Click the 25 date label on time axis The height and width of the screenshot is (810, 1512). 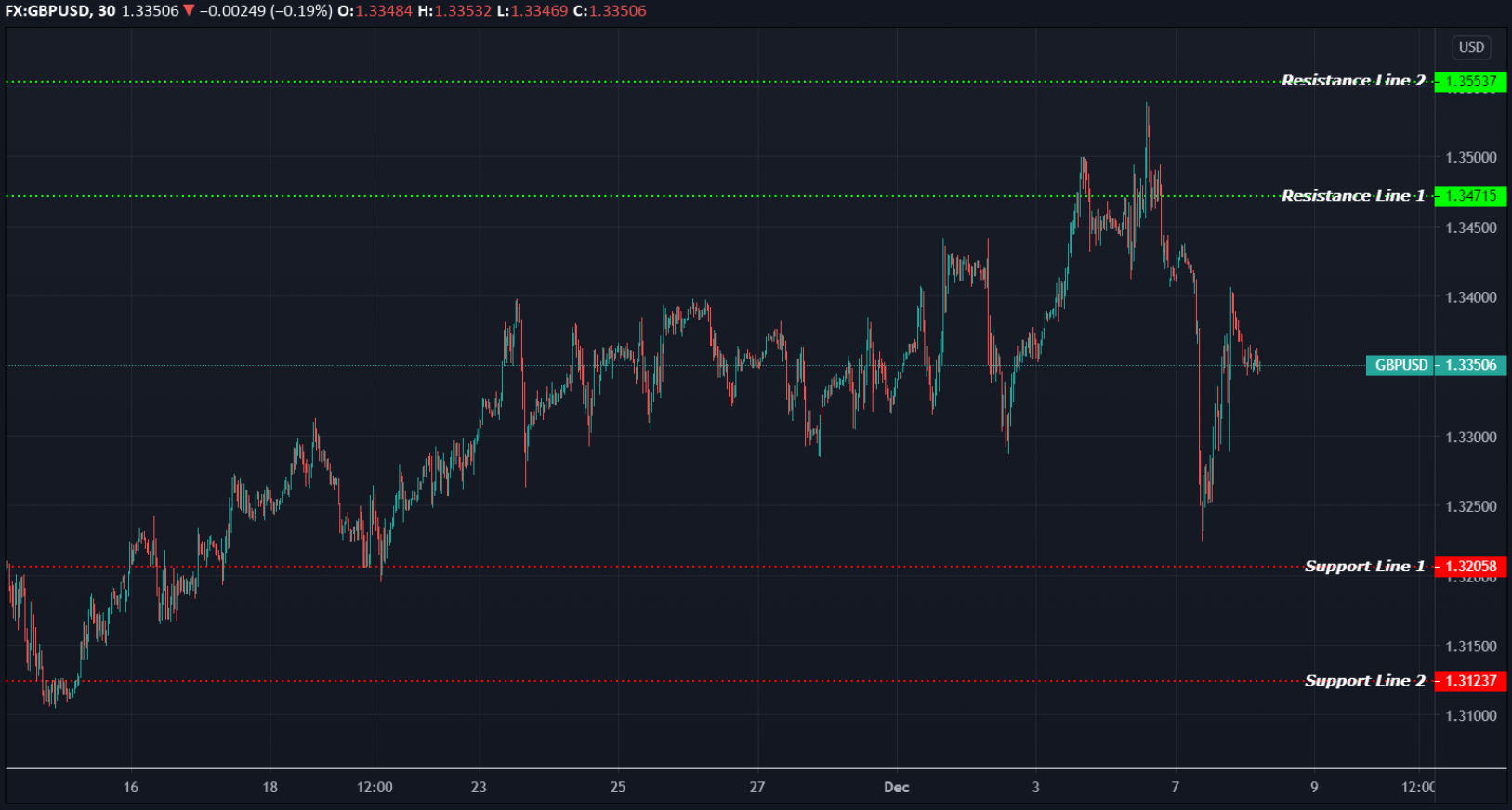click(618, 788)
